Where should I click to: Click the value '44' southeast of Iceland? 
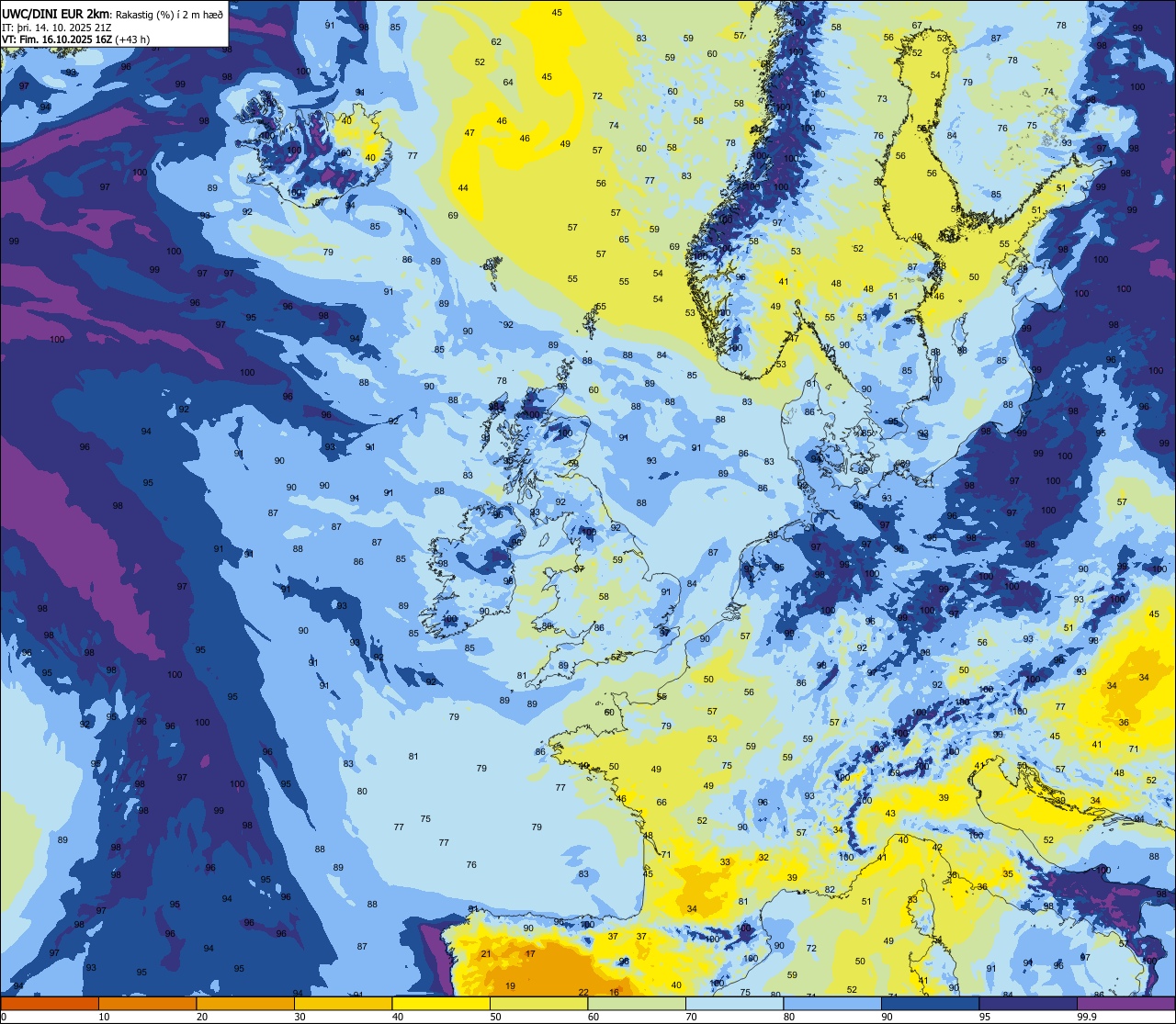coord(463,187)
